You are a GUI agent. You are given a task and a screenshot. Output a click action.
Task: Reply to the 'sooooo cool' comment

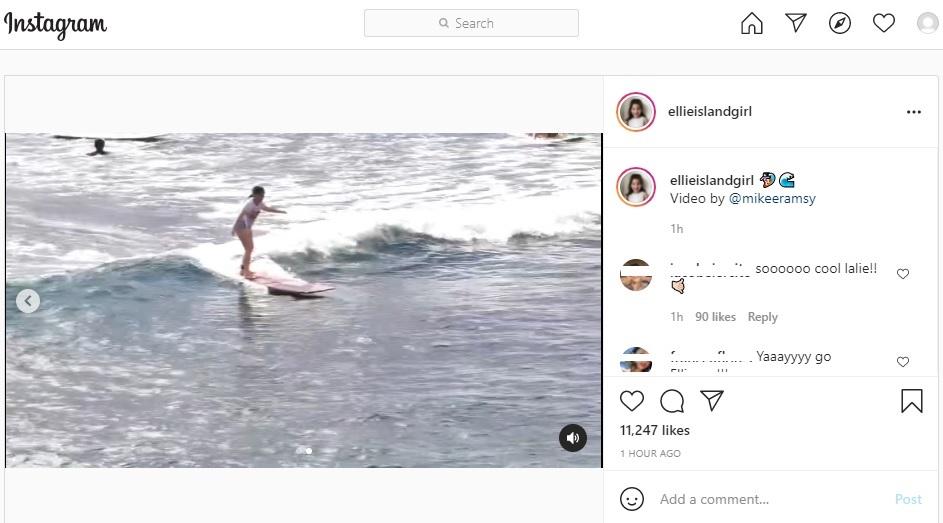762,317
